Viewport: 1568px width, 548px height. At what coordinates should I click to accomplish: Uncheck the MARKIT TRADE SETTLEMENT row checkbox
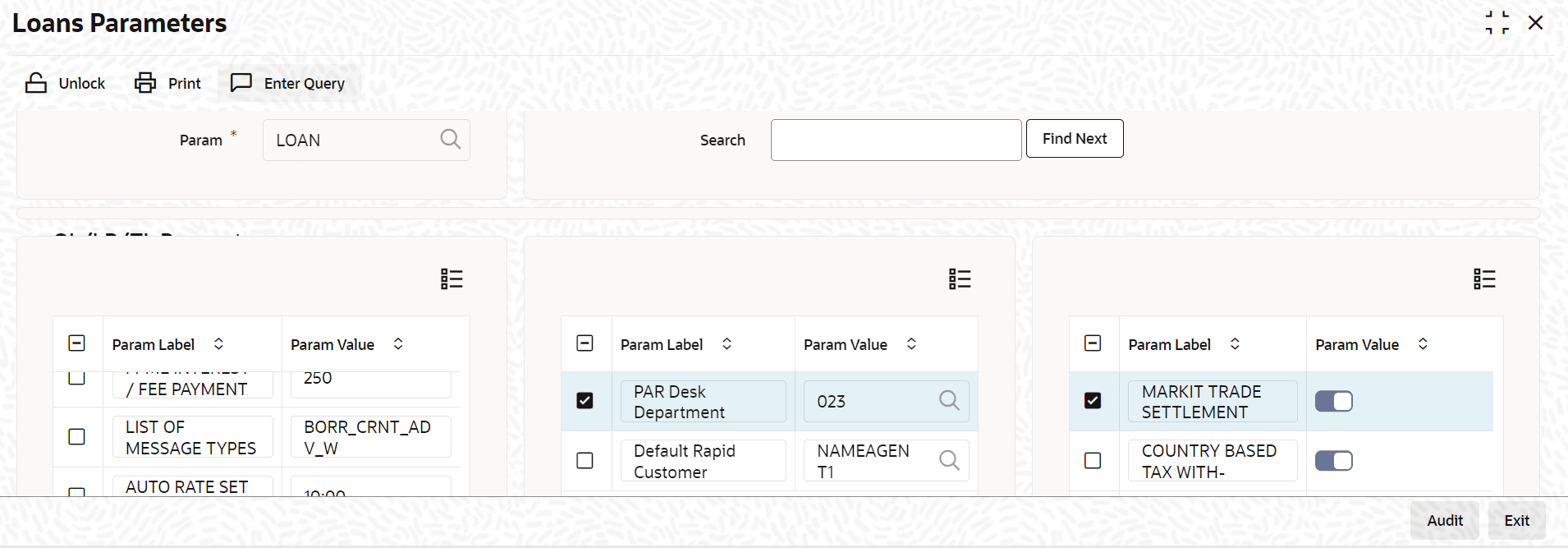click(x=1093, y=400)
